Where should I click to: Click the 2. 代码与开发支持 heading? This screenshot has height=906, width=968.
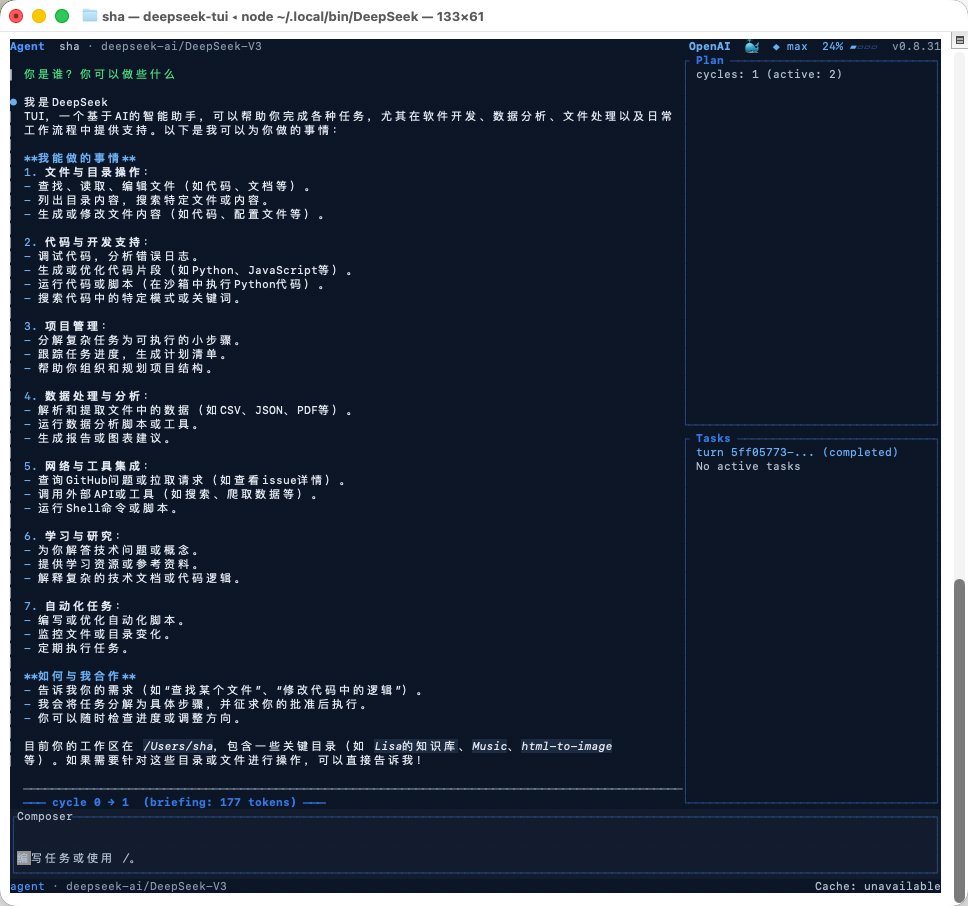tap(86, 242)
